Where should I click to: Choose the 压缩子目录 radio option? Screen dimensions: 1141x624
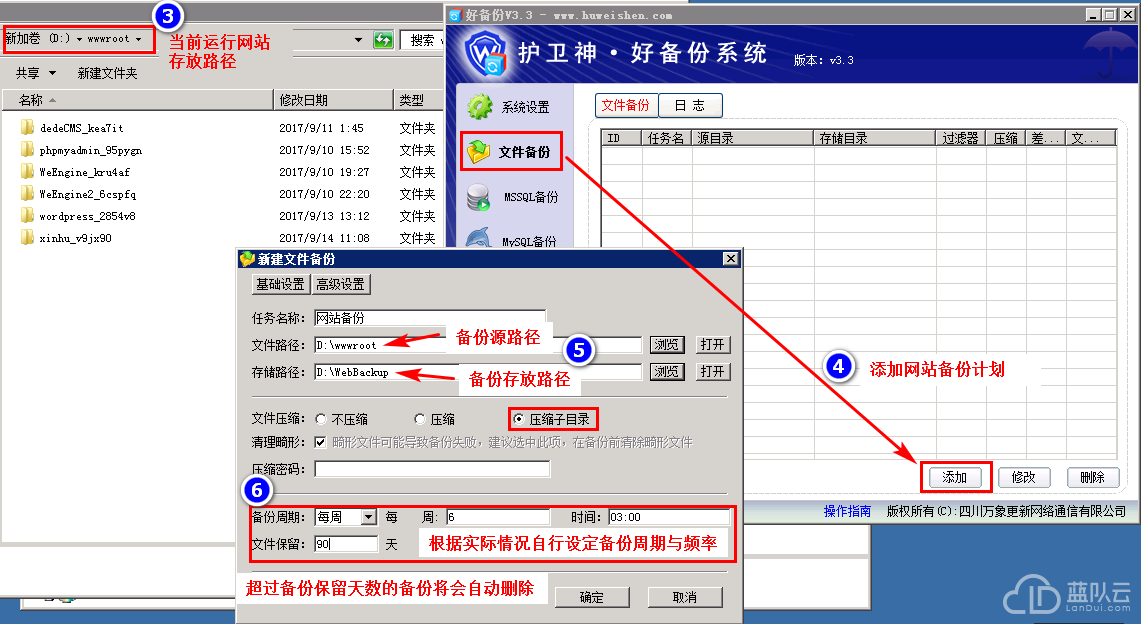[x=518, y=419]
